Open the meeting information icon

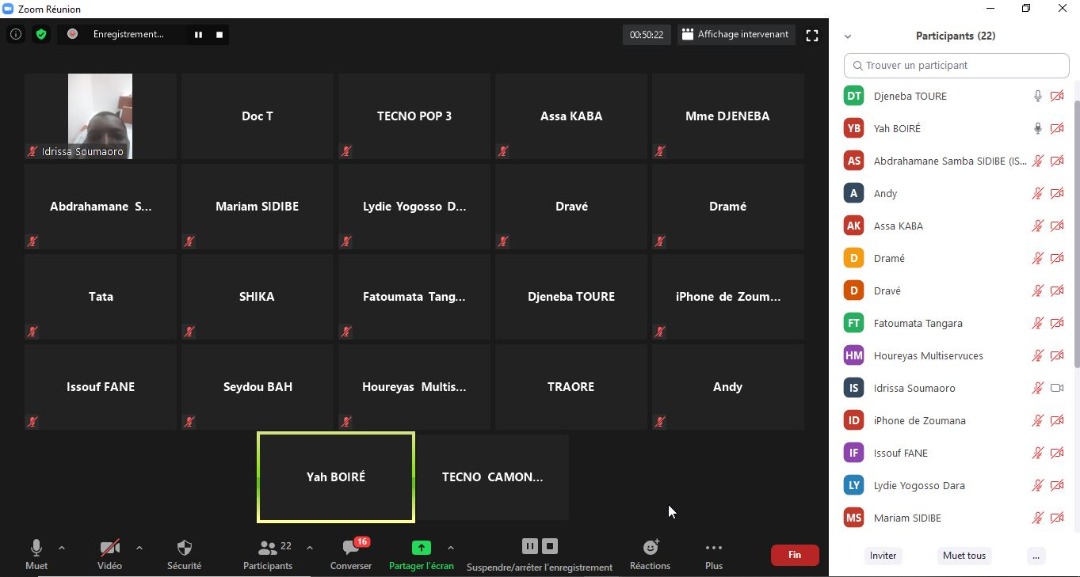(x=16, y=34)
